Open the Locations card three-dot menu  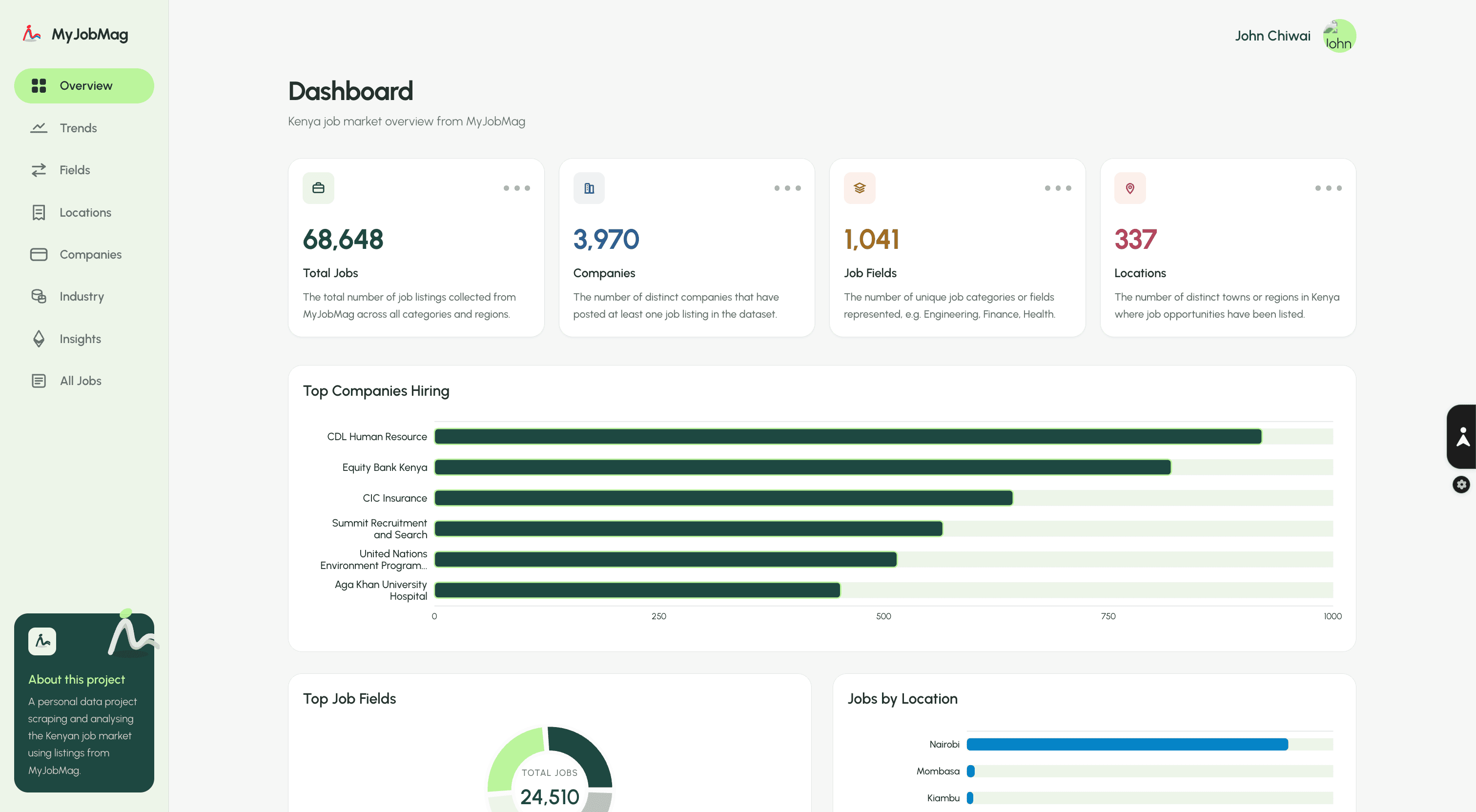1328,188
